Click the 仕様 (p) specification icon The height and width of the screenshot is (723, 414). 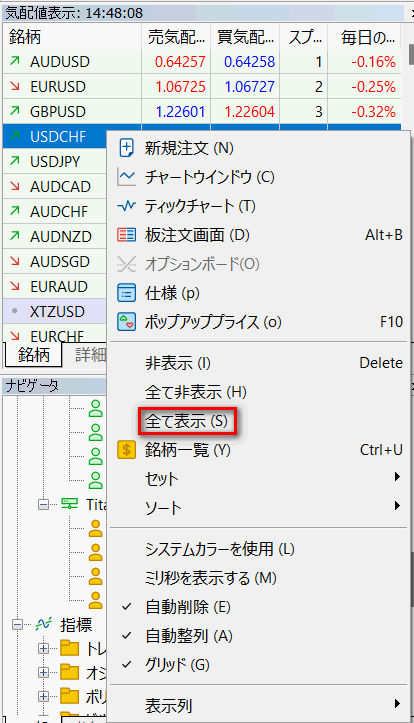click(126, 293)
